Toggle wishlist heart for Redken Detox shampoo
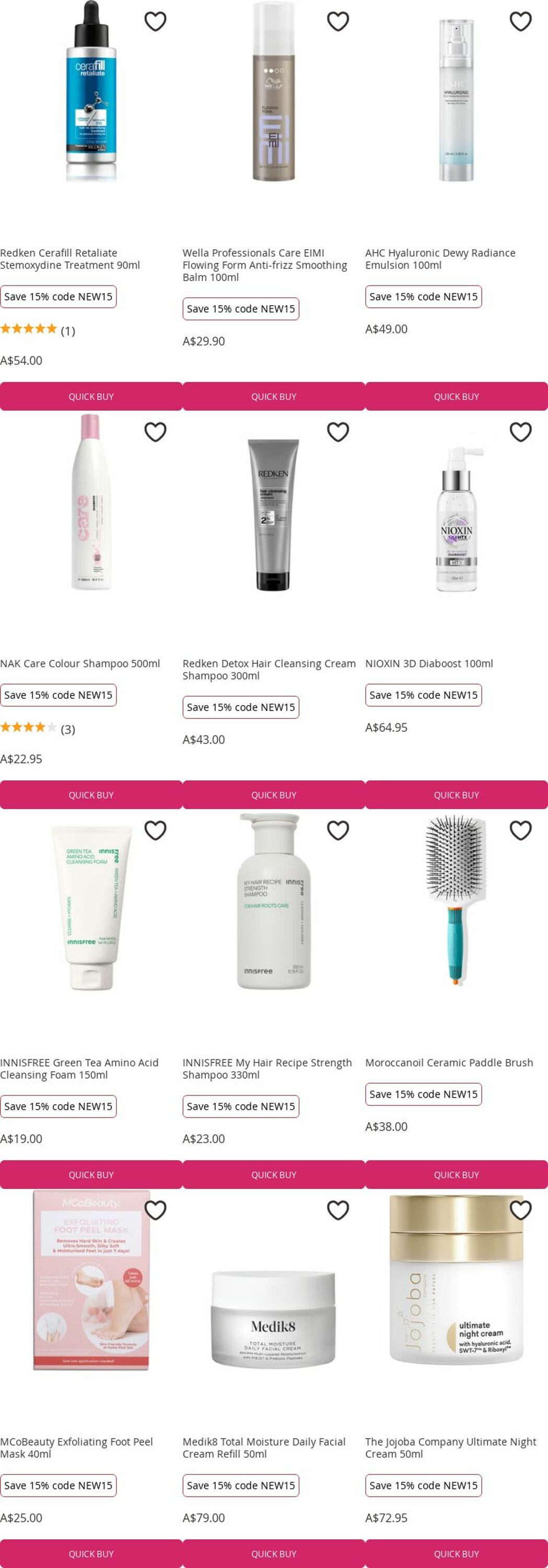The height and width of the screenshot is (1568, 548). [337, 432]
